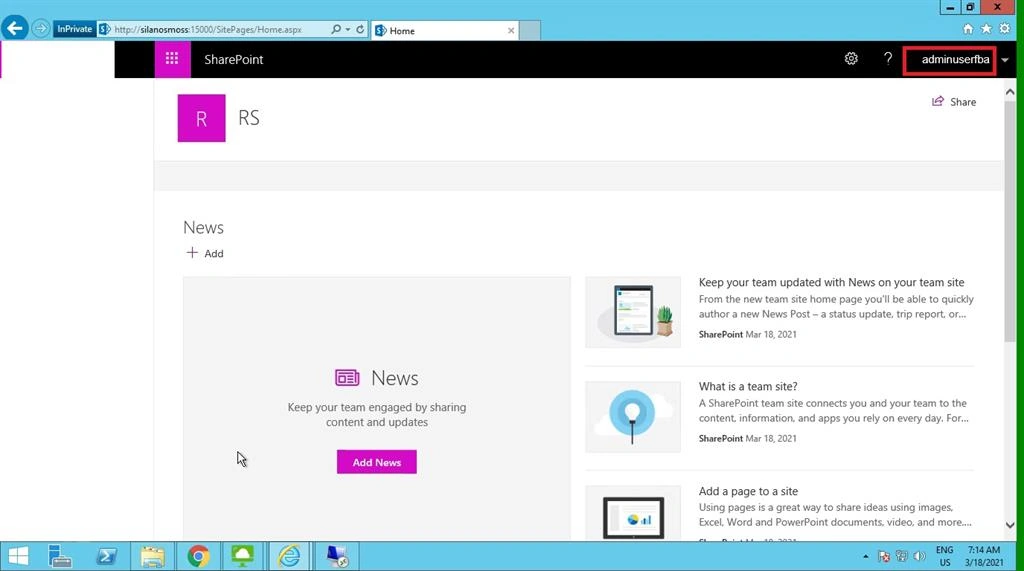1024x571 pixels.
Task: Refresh the page with the reload icon
Action: click(x=360, y=29)
